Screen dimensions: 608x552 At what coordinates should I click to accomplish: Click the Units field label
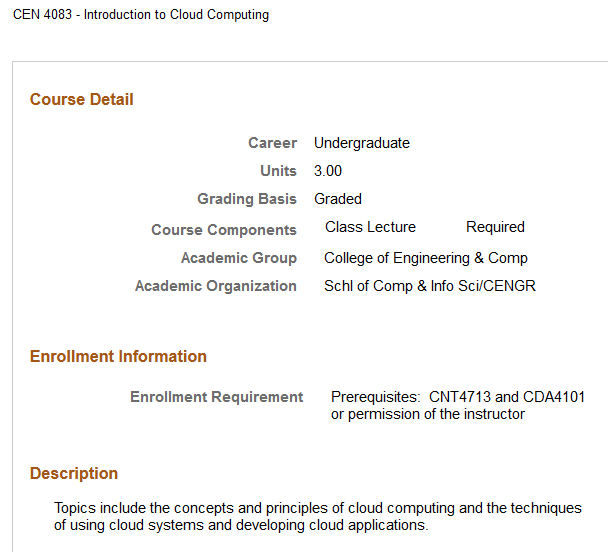click(278, 171)
